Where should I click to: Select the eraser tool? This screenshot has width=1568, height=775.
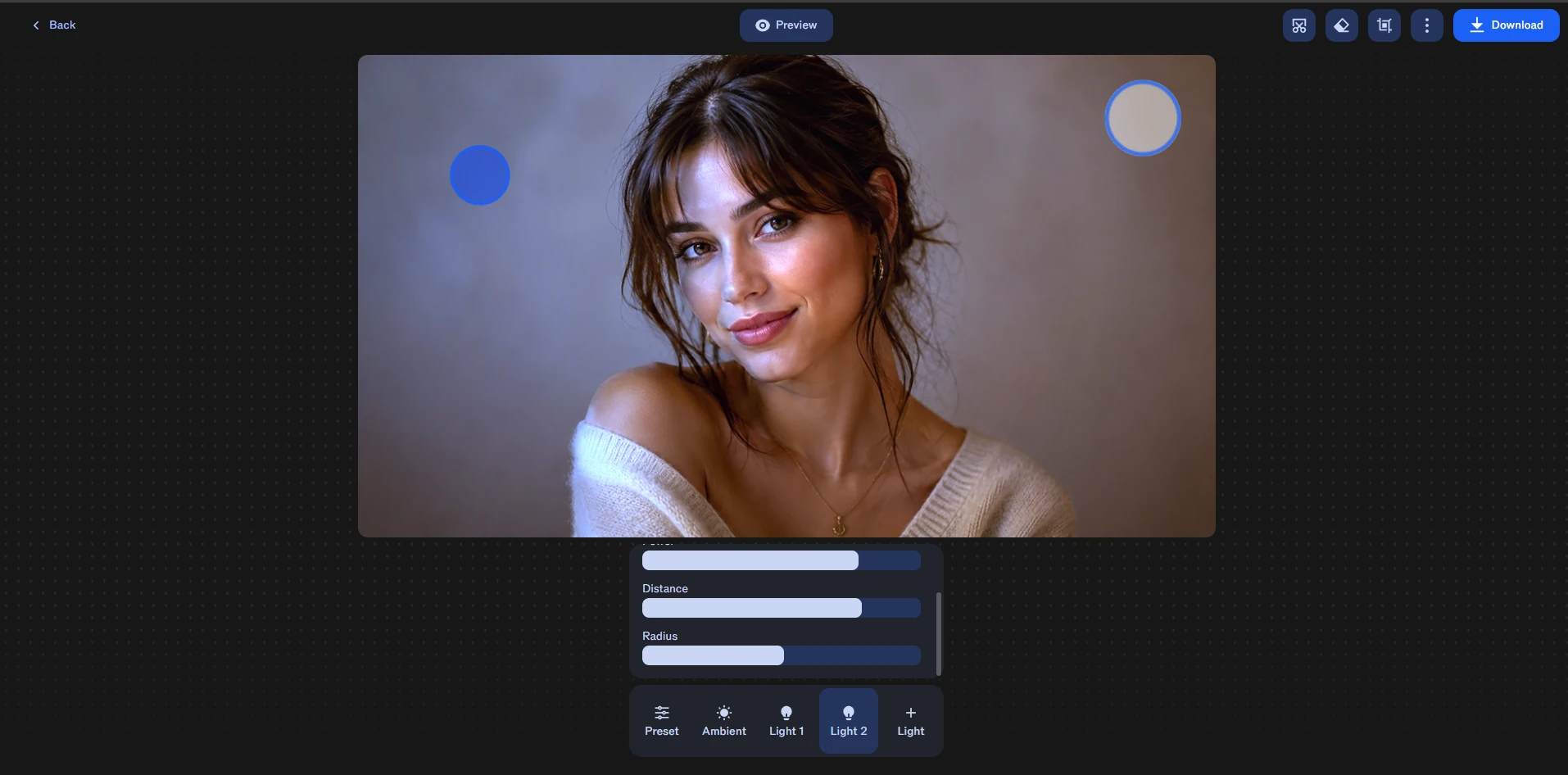pyautogui.click(x=1341, y=25)
